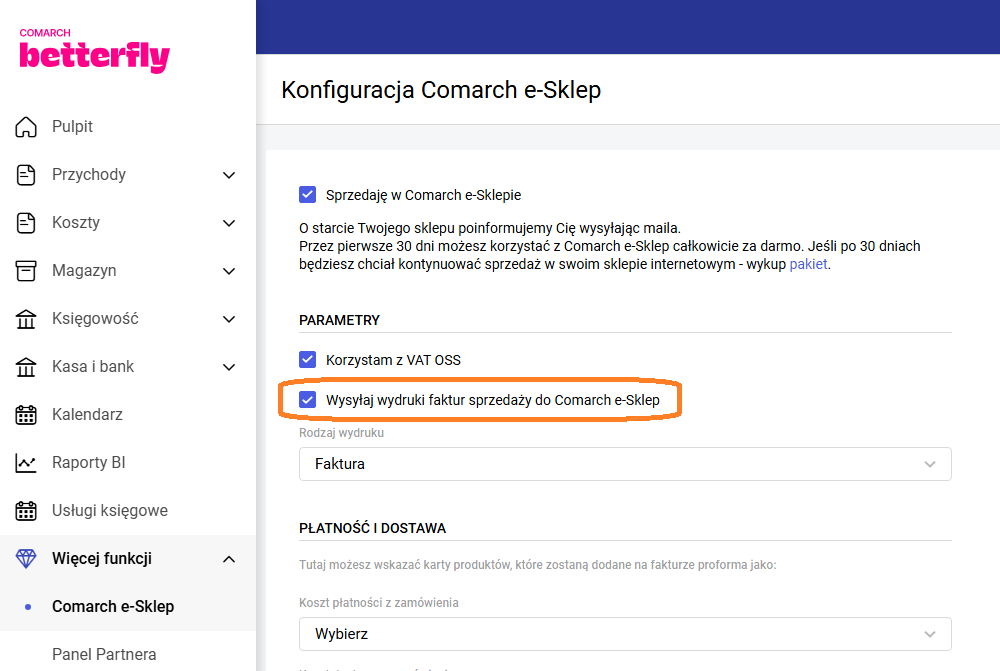The image size is (1000, 671).
Task: Open Koszt płatności z zamówienia dropdown
Action: [x=624, y=634]
